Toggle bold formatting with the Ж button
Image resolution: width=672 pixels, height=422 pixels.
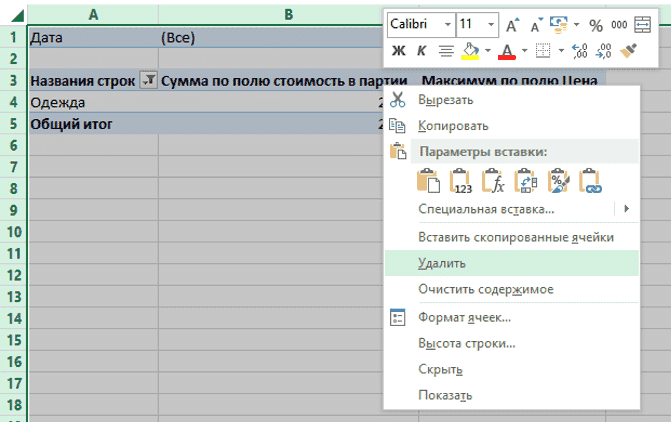click(398, 50)
